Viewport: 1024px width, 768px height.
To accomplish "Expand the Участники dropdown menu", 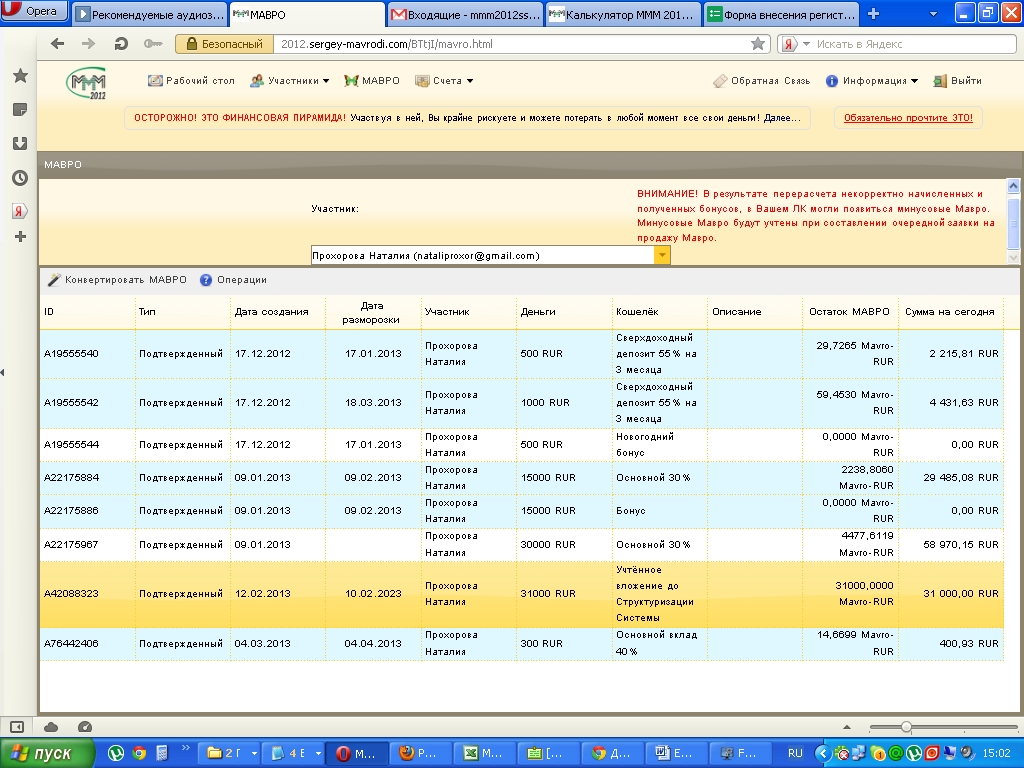I will pos(289,80).
